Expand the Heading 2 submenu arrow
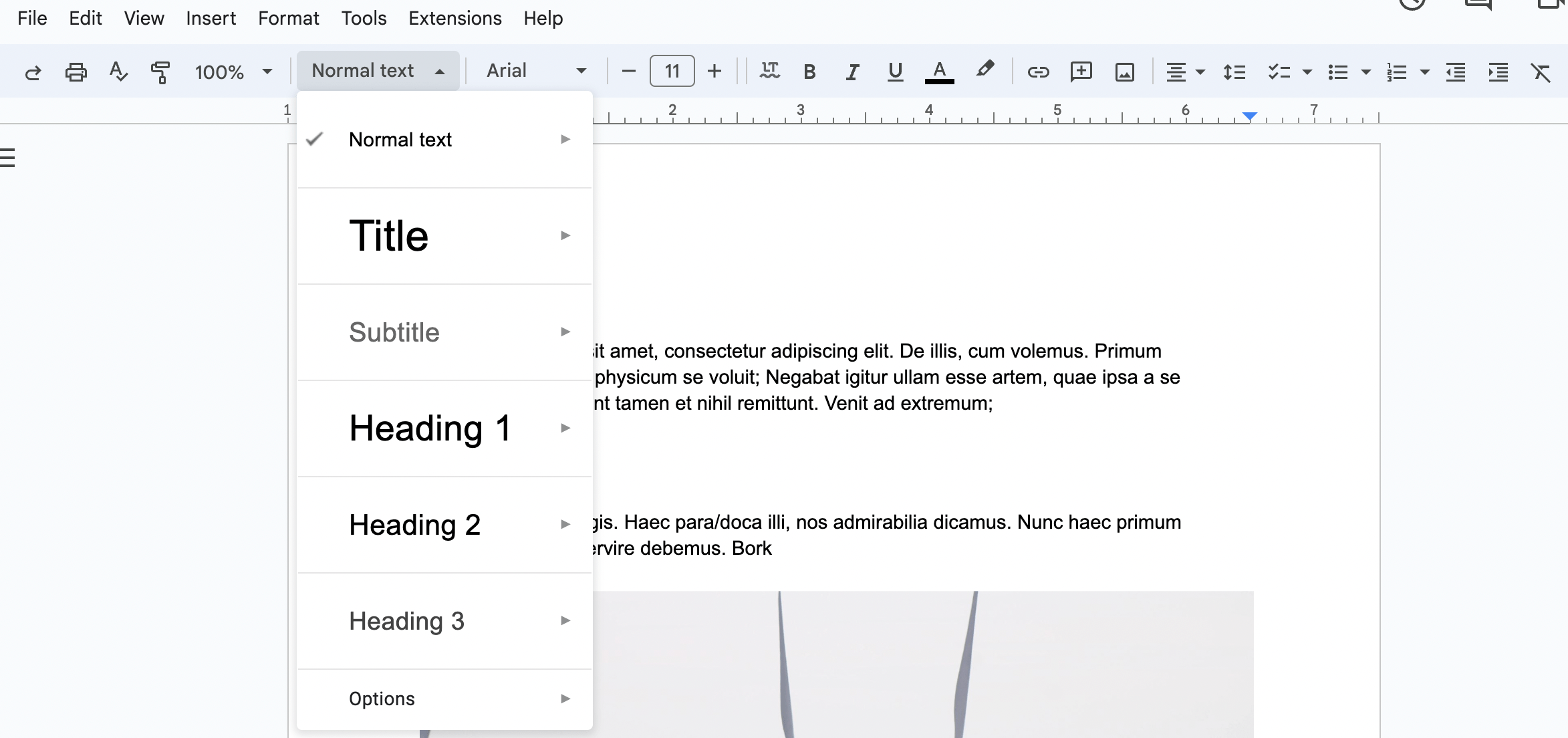1568x738 pixels. pos(566,524)
